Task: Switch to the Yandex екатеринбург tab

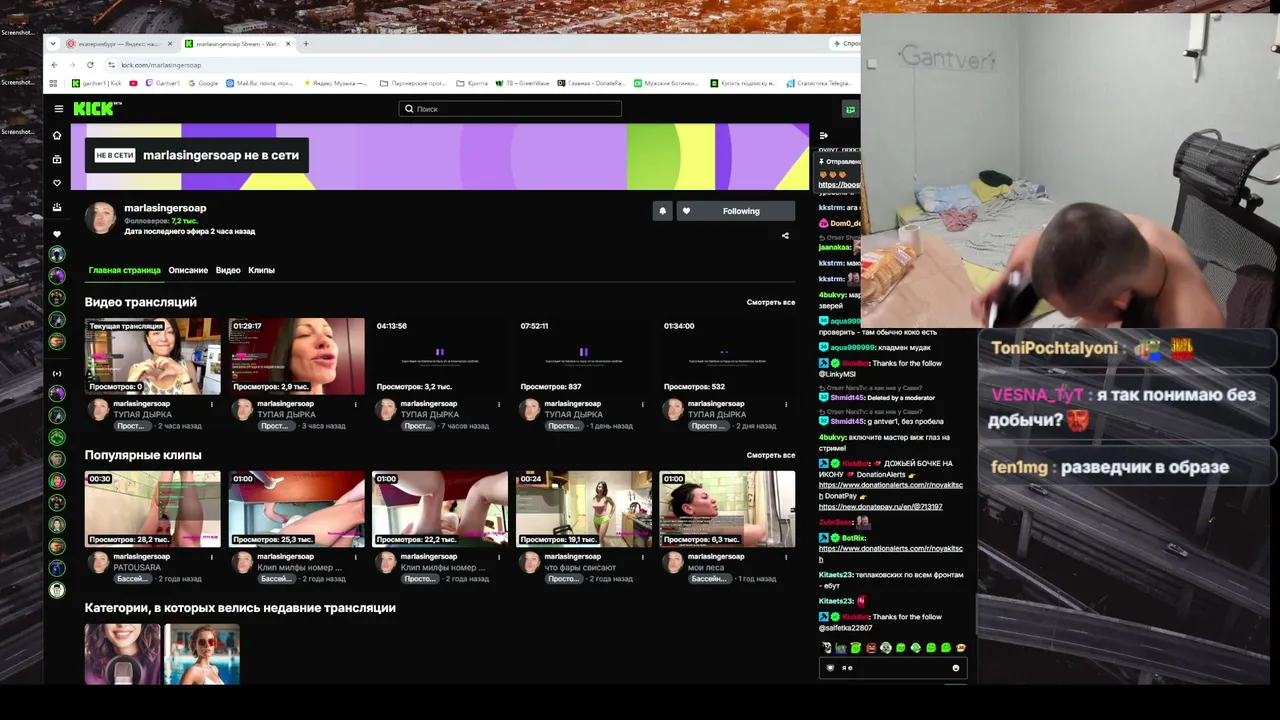Action: tap(120, 44)
